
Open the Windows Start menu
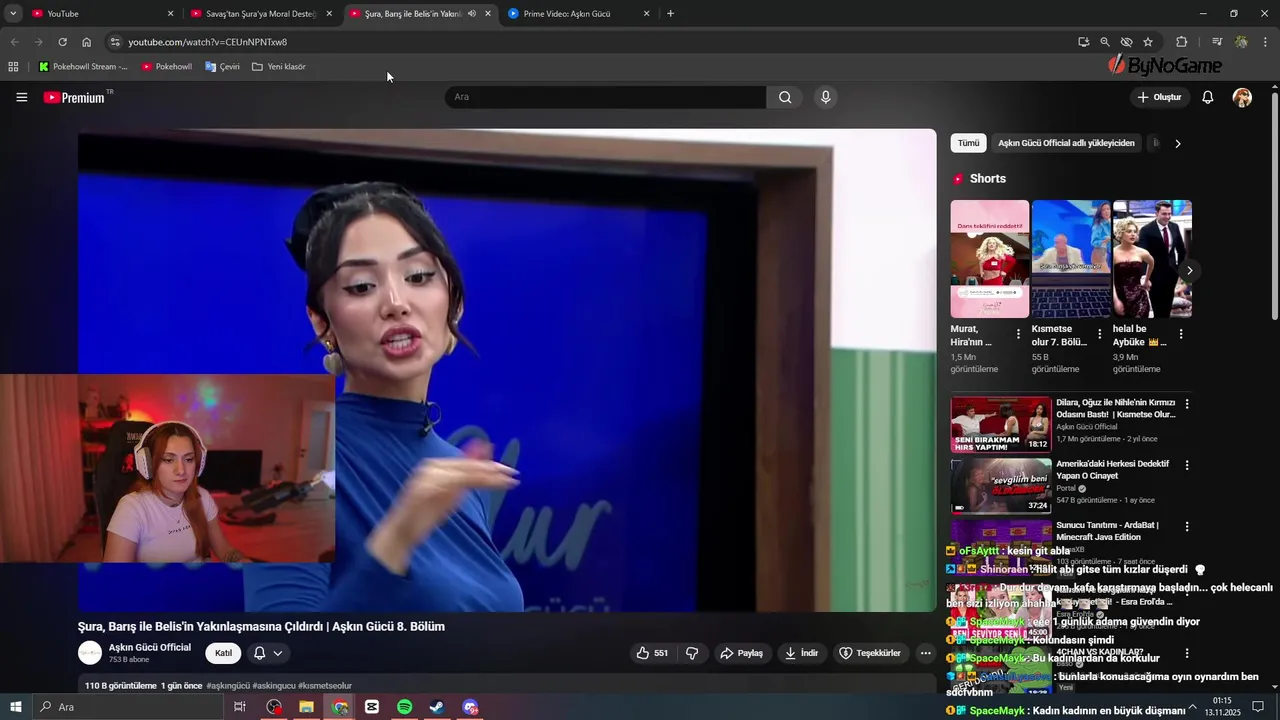pos(15,707)
